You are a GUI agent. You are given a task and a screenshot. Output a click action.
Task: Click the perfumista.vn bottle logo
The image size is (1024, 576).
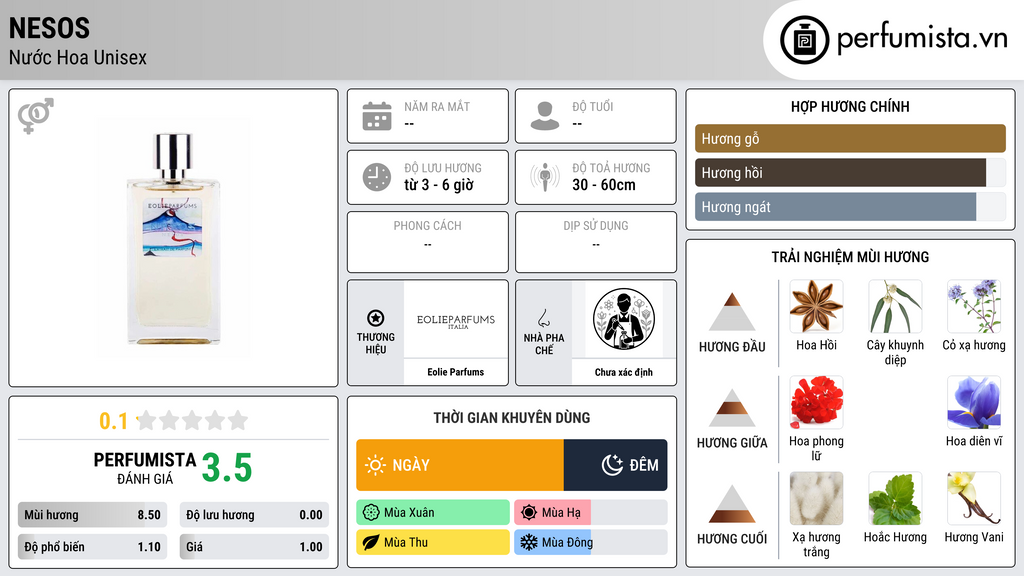[805, 40]
